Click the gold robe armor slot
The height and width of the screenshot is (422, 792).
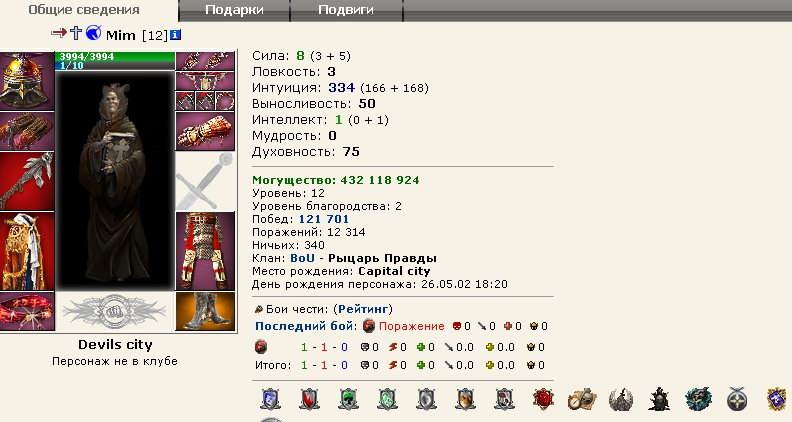(x=27, y=251)
